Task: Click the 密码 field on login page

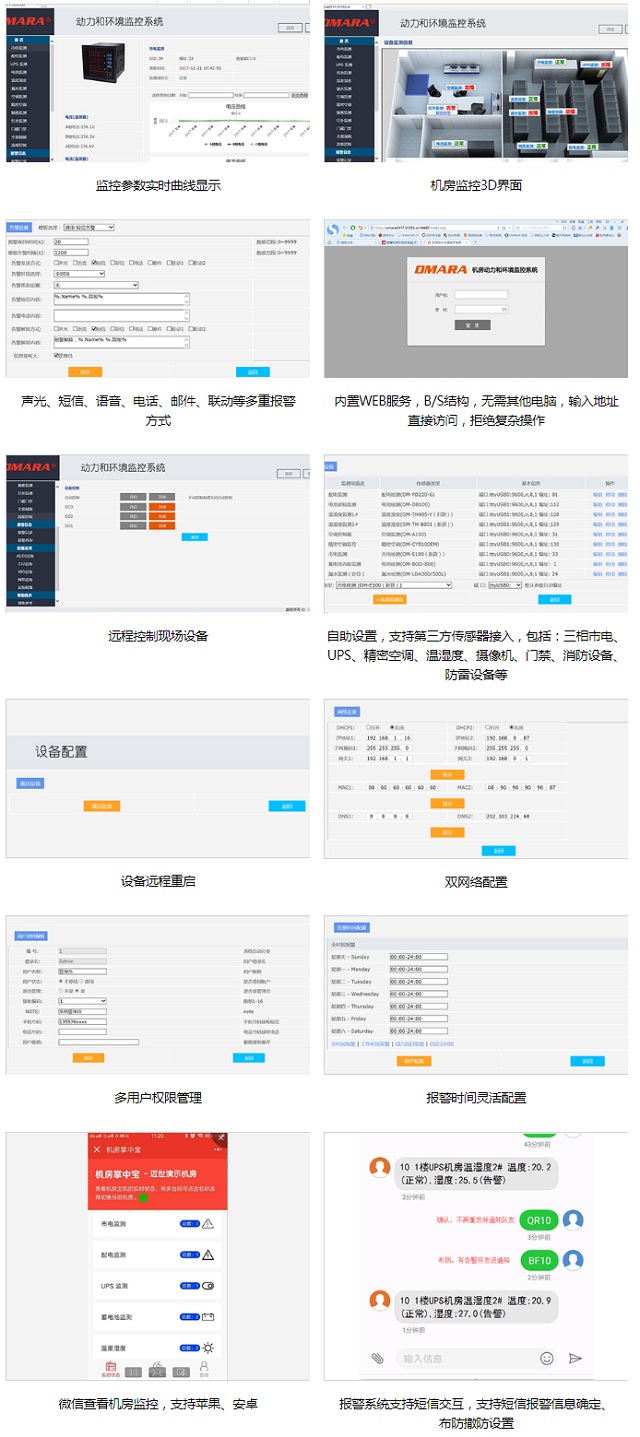Action: (x=481, y=309)
